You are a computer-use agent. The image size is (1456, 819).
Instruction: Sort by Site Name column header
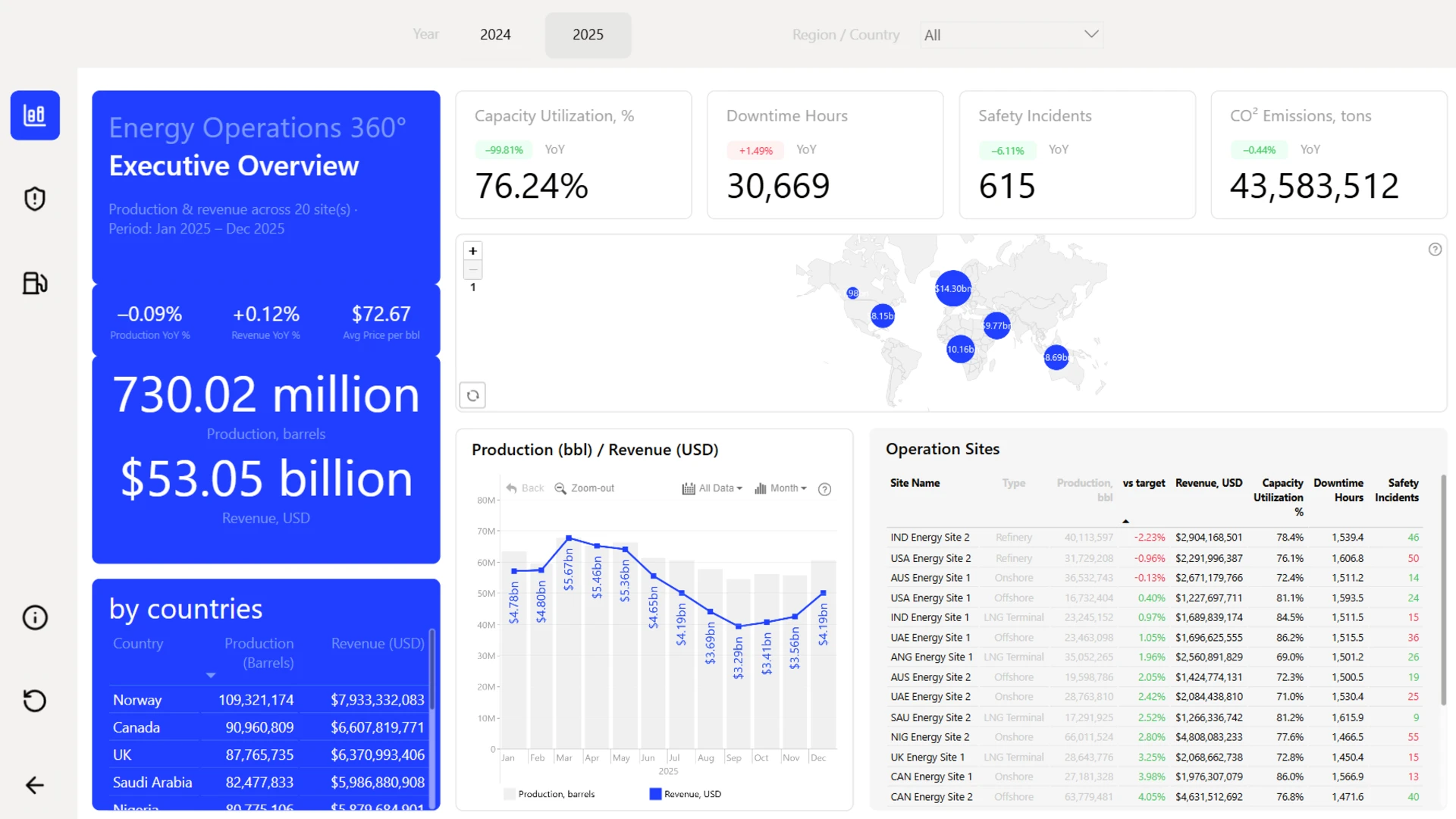click(x=915, y=483)
